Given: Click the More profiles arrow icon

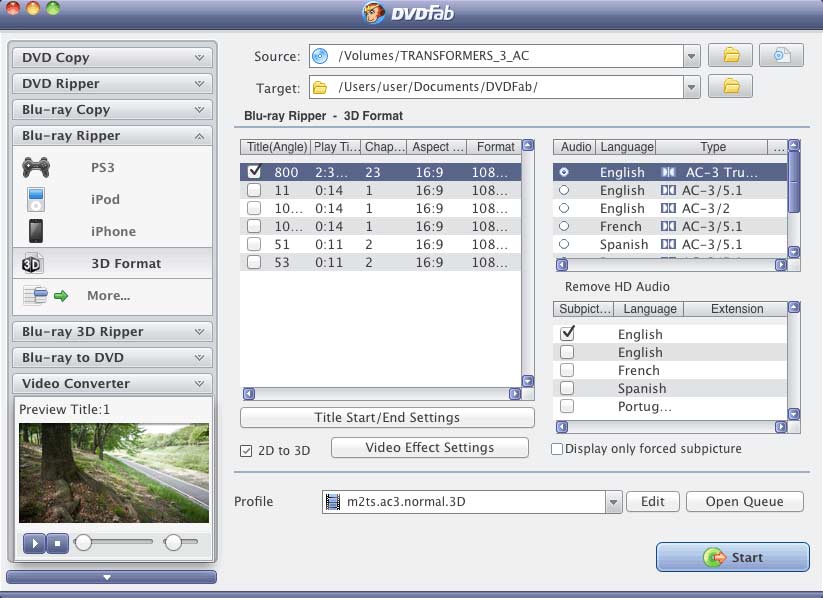Looking at the screenshot, I should pyautogui.click(x=61, y=296).
